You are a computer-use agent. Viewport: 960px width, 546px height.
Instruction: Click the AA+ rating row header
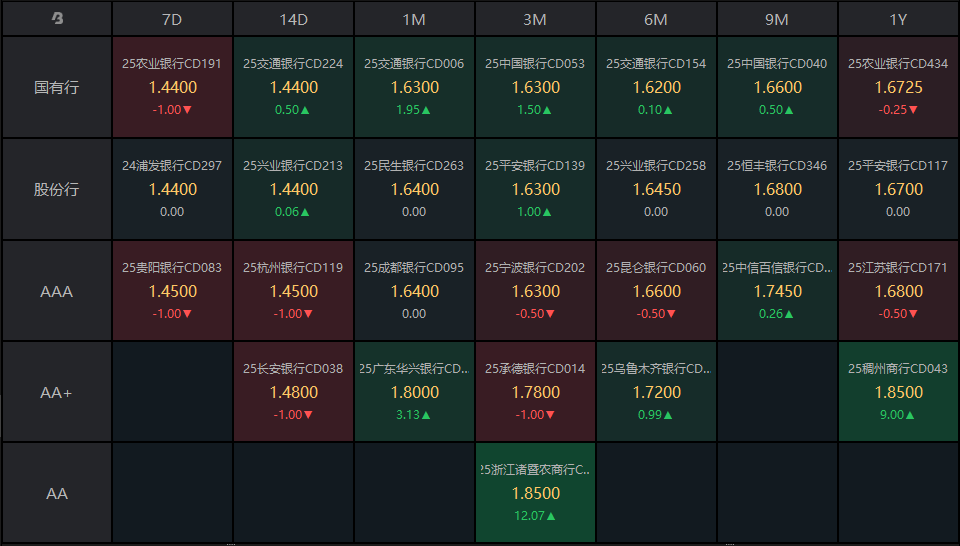[57, 393]
